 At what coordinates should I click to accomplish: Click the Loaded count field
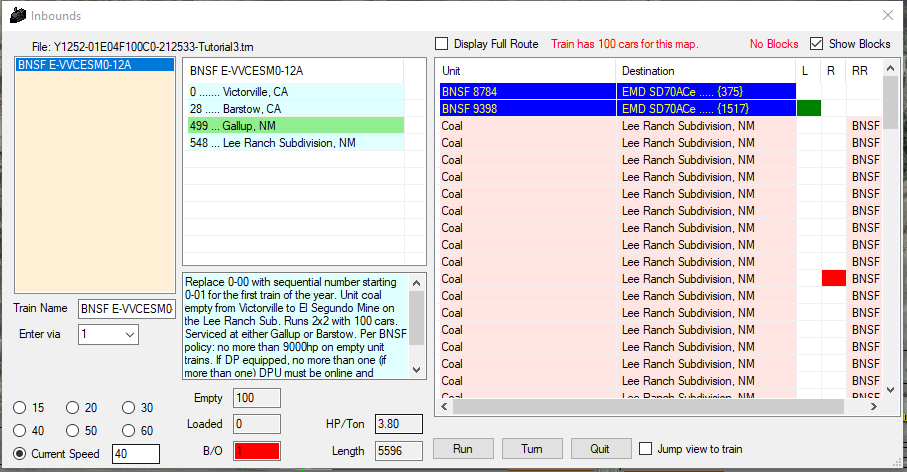257,424
